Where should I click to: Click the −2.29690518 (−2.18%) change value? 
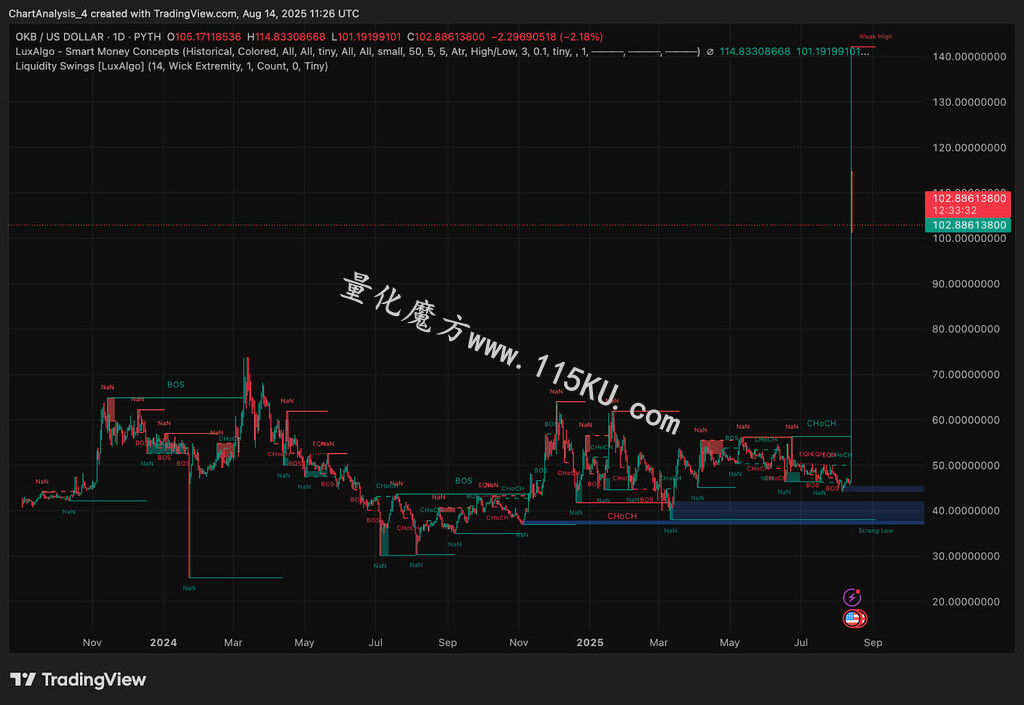(x=547, y=37)
